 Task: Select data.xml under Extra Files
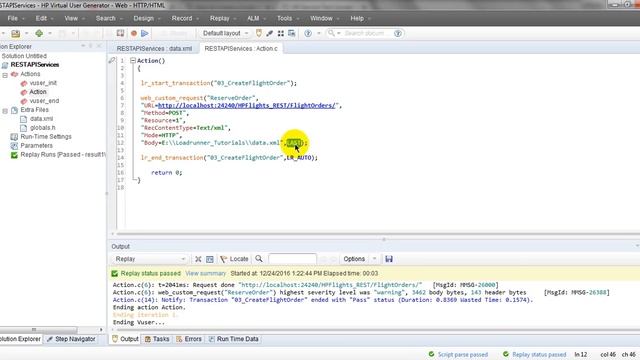41,119
